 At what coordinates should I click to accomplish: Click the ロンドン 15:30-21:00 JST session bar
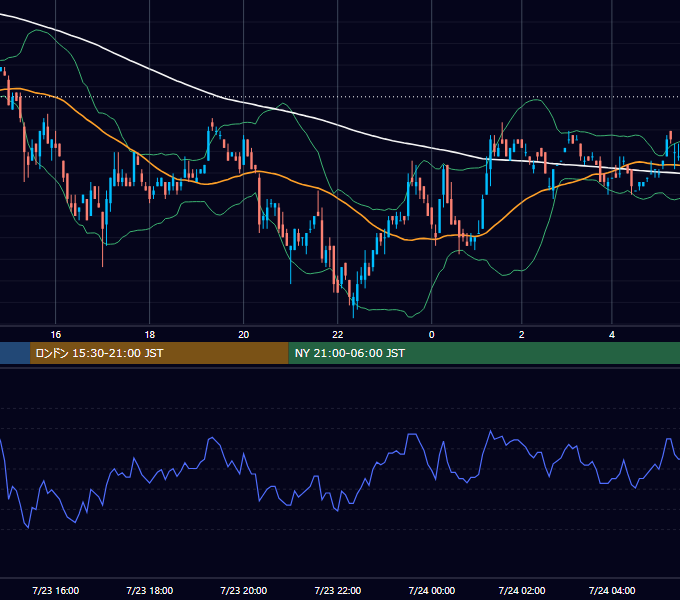coord(159,353)
